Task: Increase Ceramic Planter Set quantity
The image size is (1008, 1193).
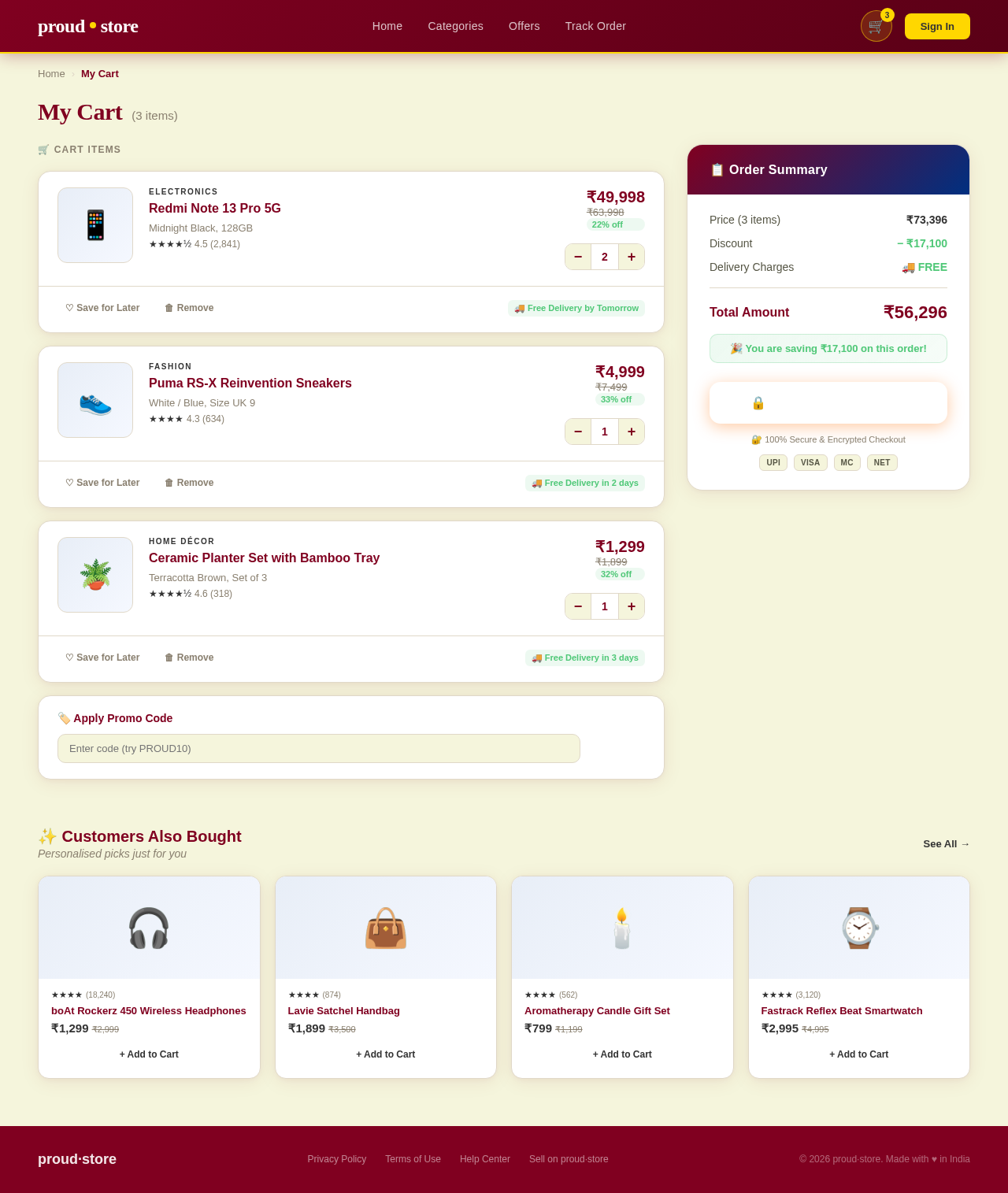Action: click(x=631, y=606)
